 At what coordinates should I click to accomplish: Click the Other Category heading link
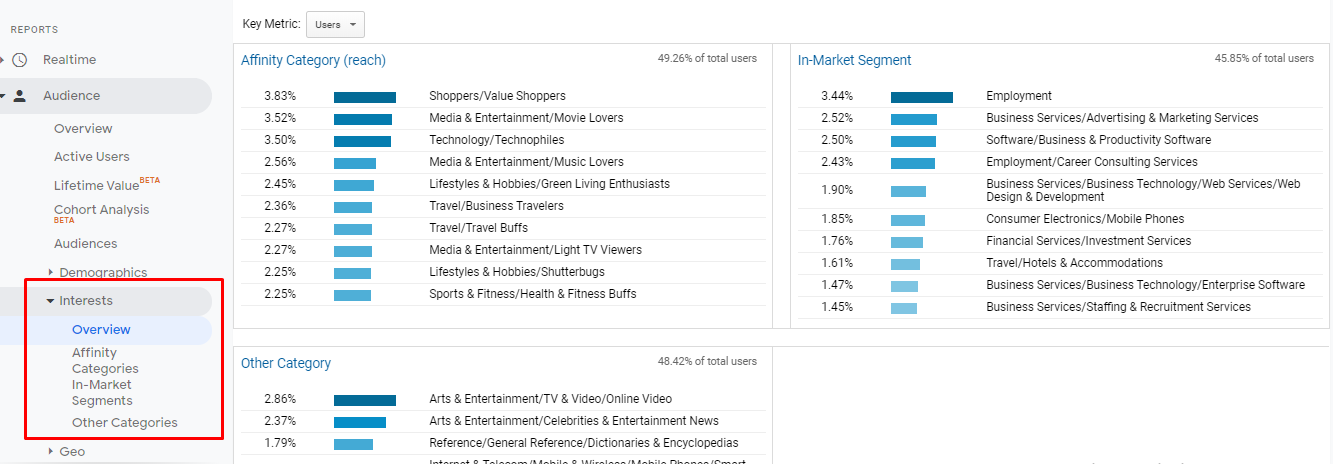point(286,363)
